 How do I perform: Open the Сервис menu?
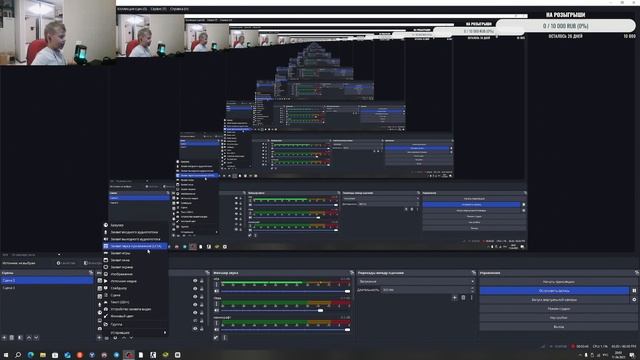tap(158, 9)
